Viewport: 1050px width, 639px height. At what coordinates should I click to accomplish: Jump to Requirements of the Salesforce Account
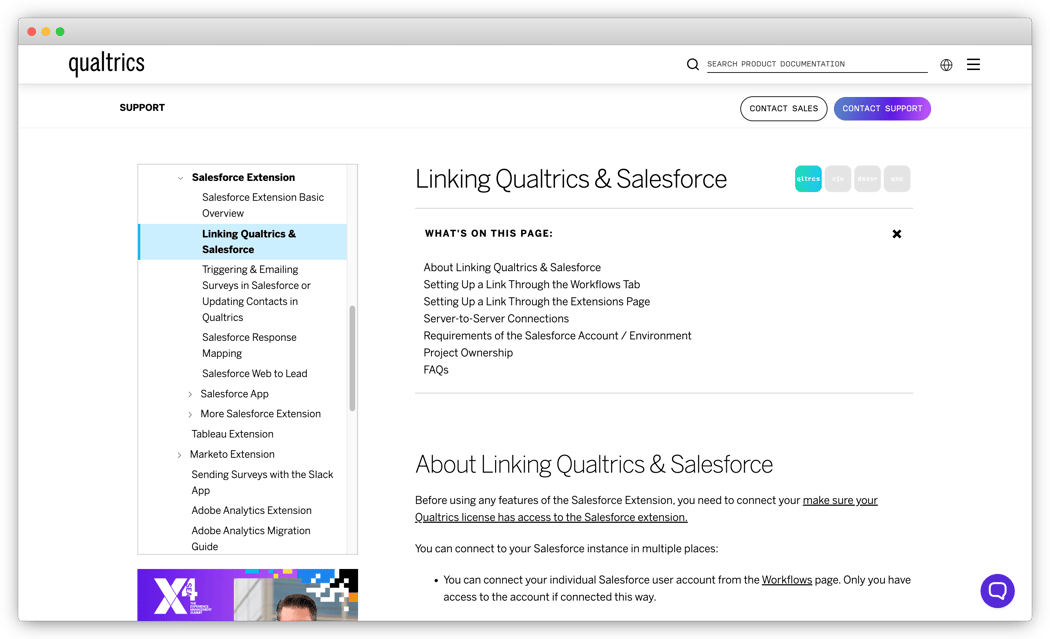pyautogui.click(x=557, y=336)
